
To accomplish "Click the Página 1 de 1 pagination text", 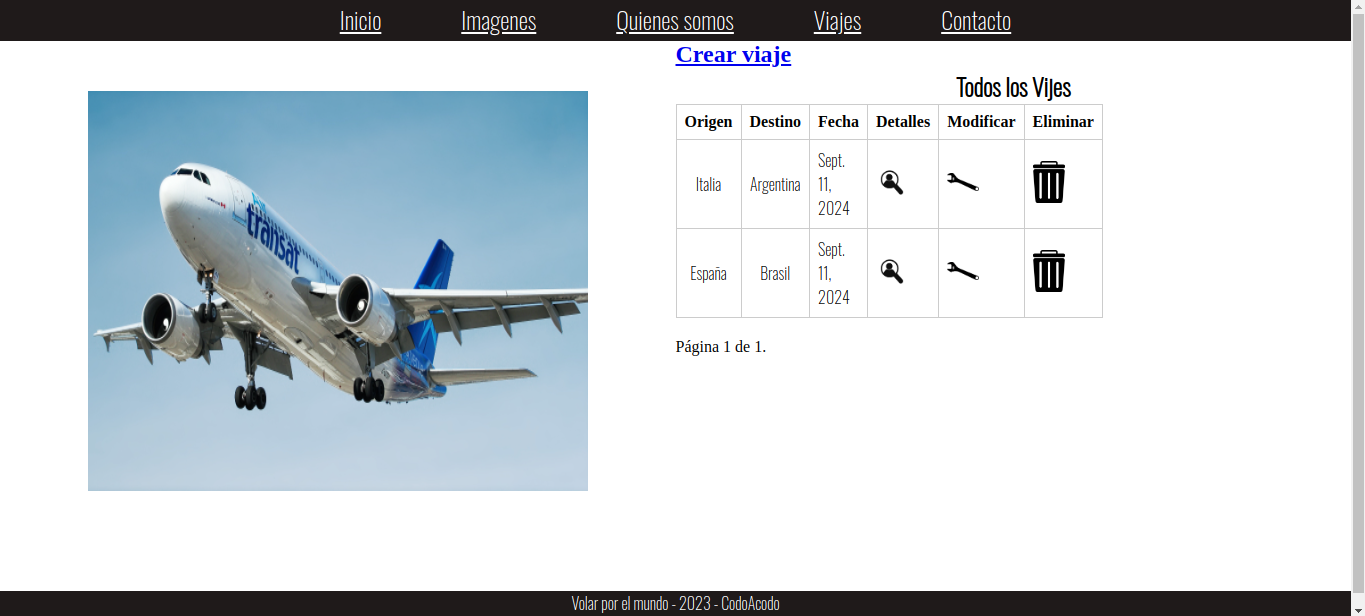I will [721, 347].
